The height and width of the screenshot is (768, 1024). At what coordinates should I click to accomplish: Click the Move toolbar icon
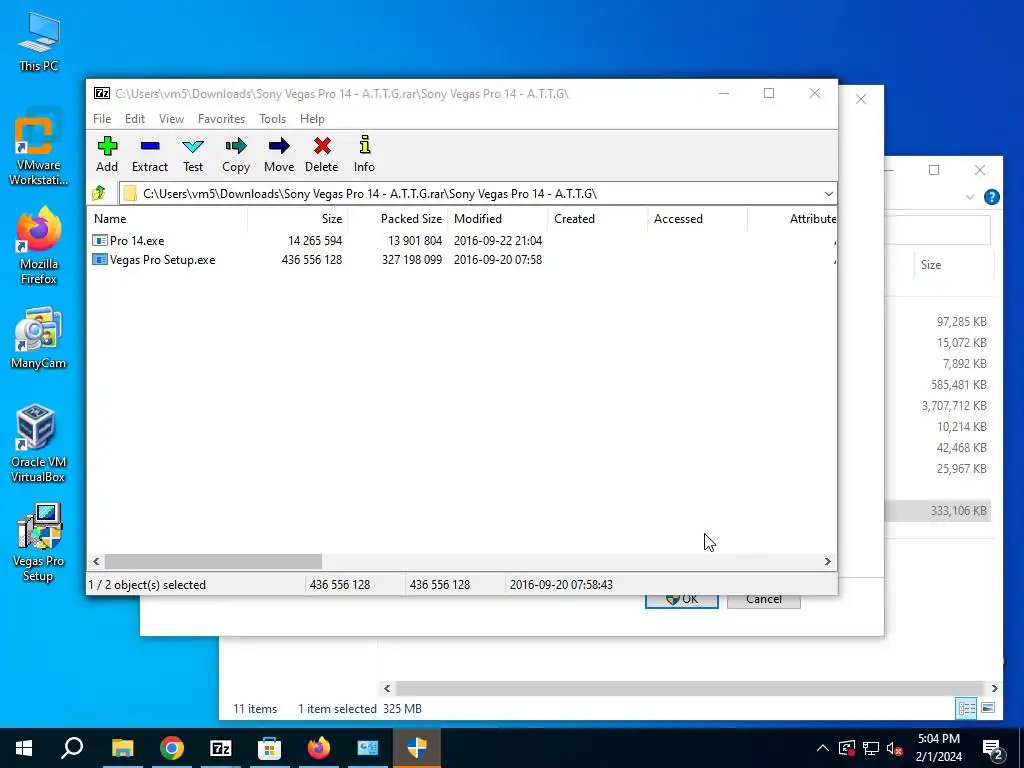(x=279, y=154)
